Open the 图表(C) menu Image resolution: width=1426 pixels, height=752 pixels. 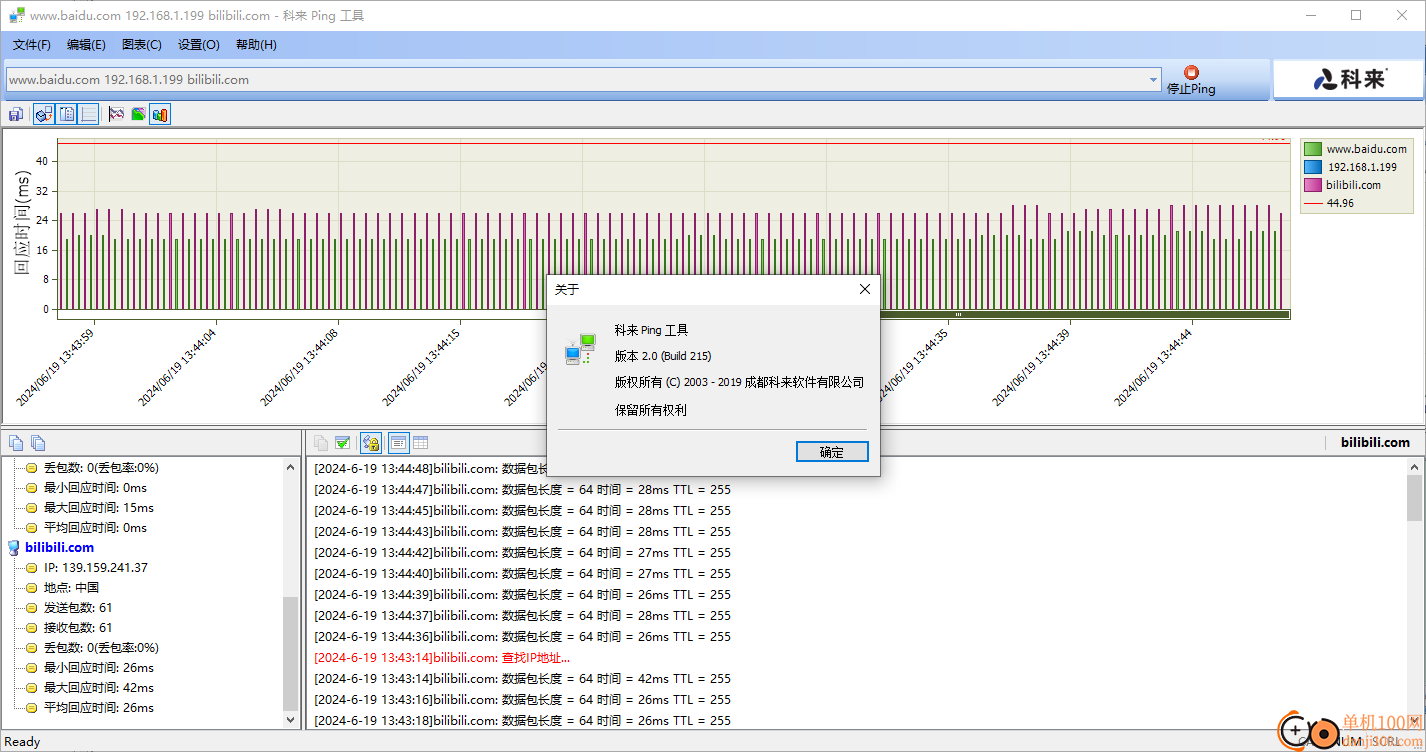tap(141, 45)
